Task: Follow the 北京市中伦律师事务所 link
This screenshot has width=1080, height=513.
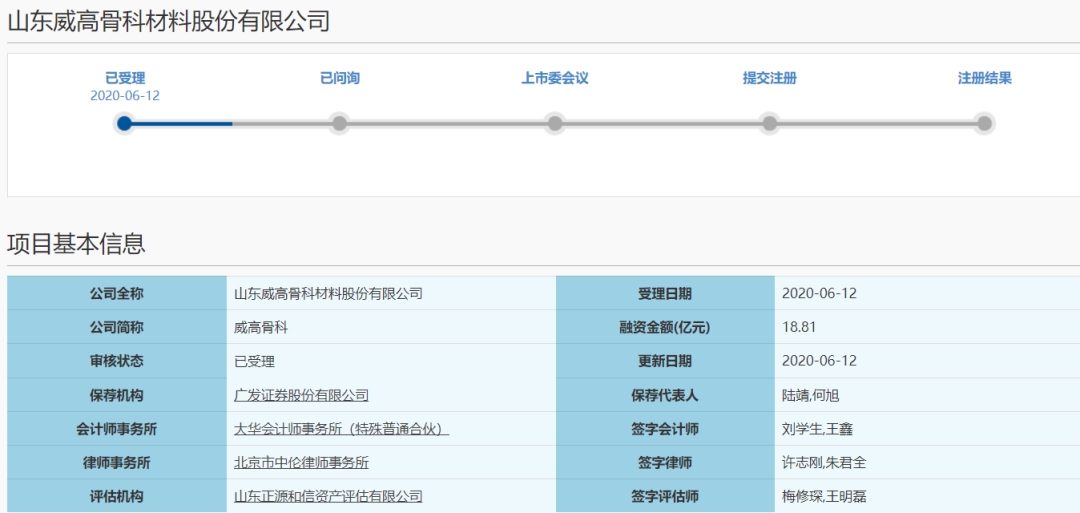Action: (x=301, y=462)
